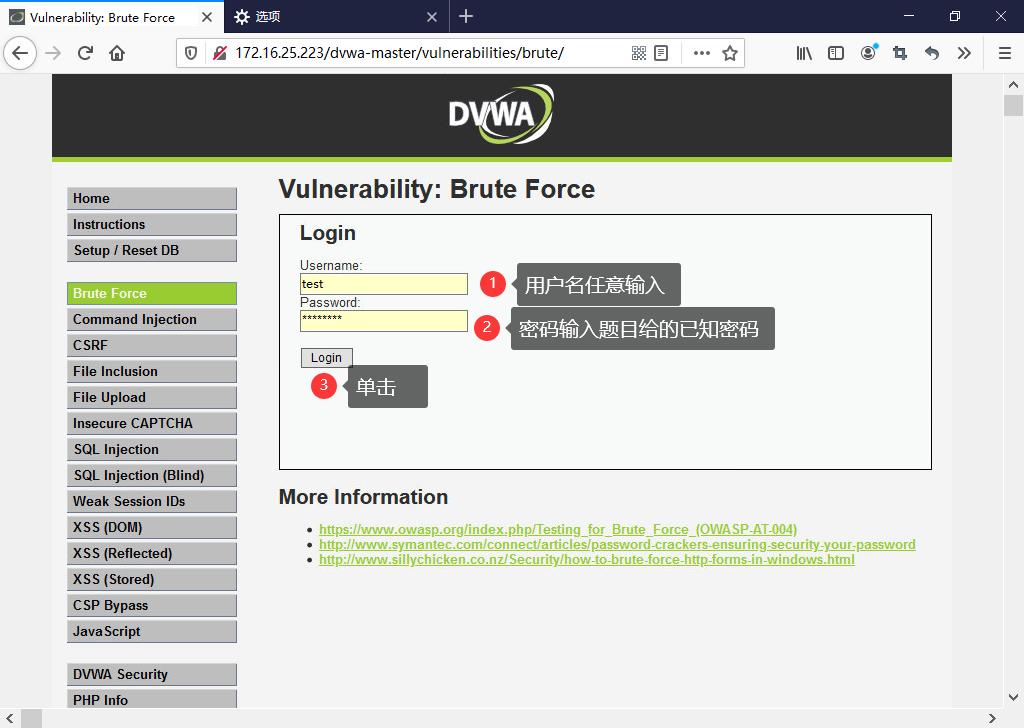Open Insecure CAPTCHA page
The image size is (1024, 728).
(152, 424)
